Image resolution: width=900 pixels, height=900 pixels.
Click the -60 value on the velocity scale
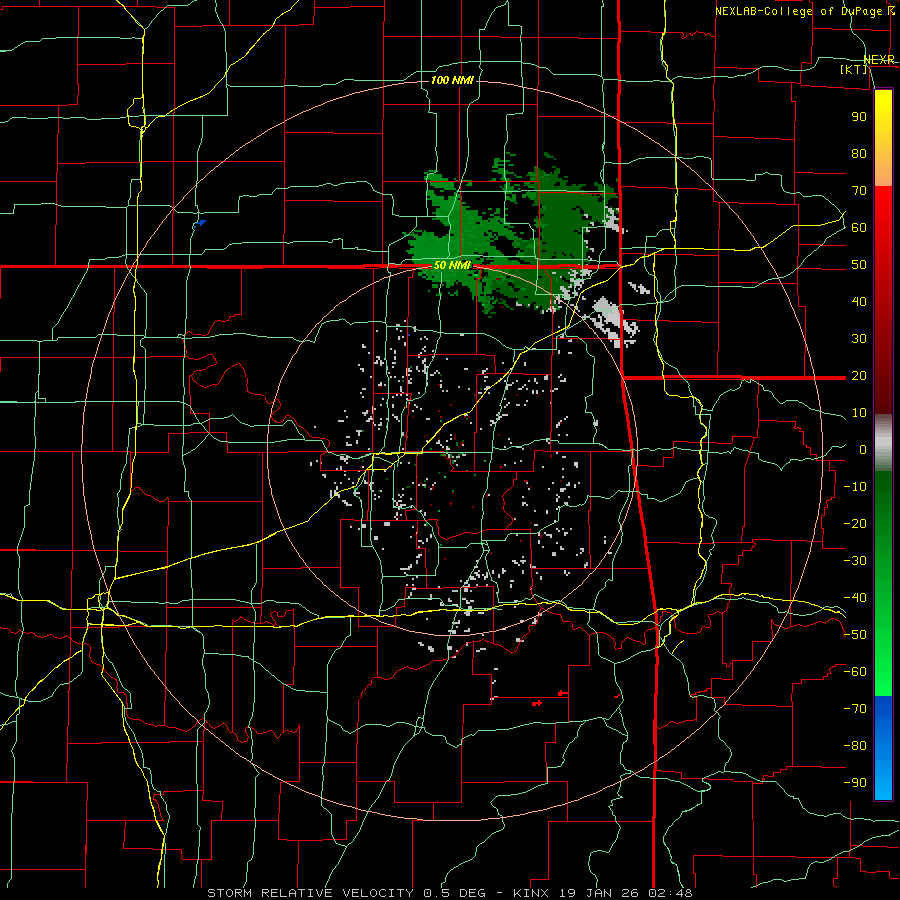pos(855,672)
